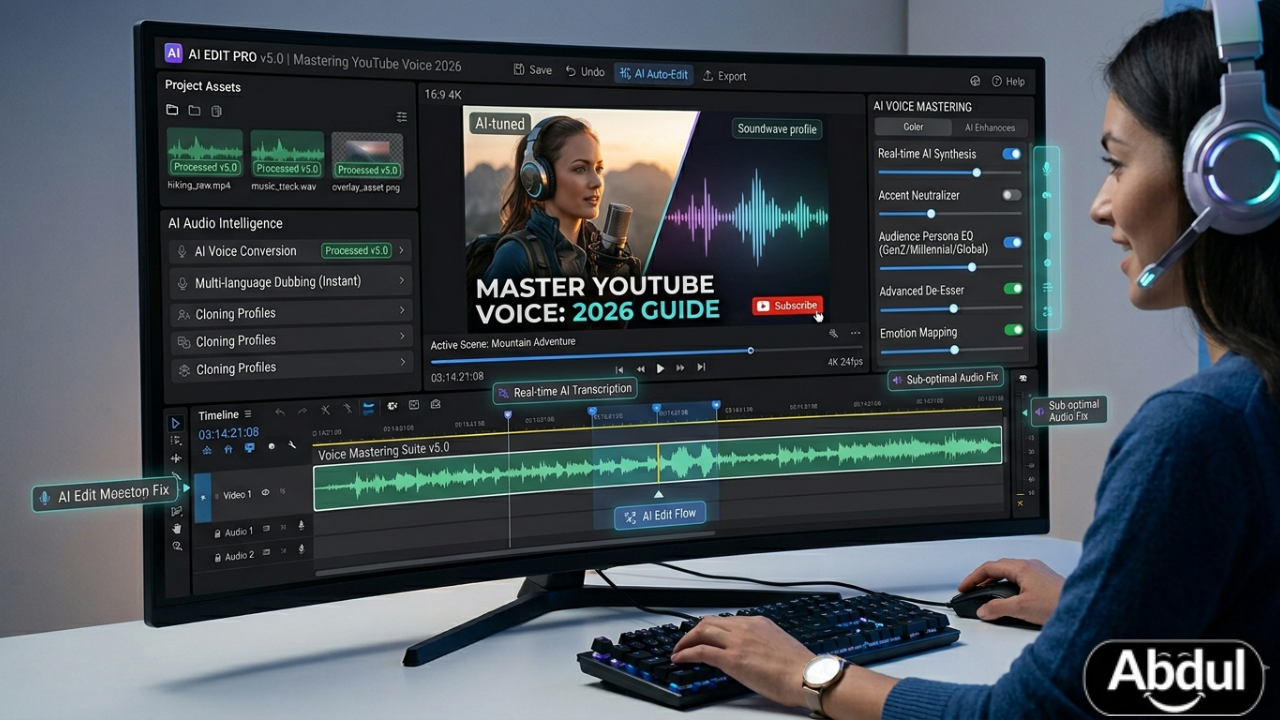Click Accent Neutralizer slider handle

coord(931,213)
